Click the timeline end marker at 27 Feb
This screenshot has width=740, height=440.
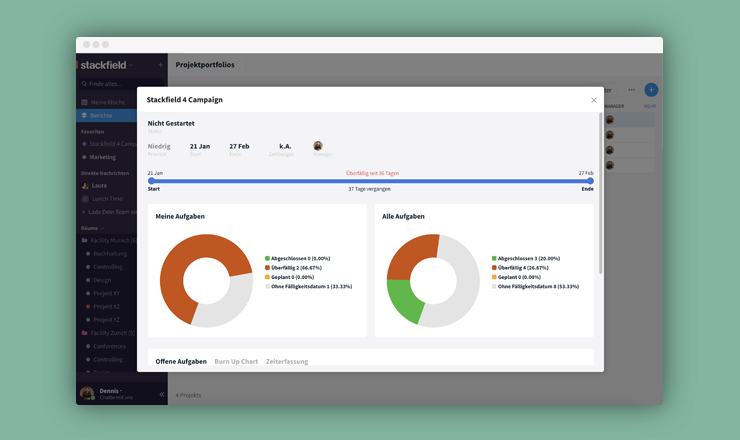[590, 181]
